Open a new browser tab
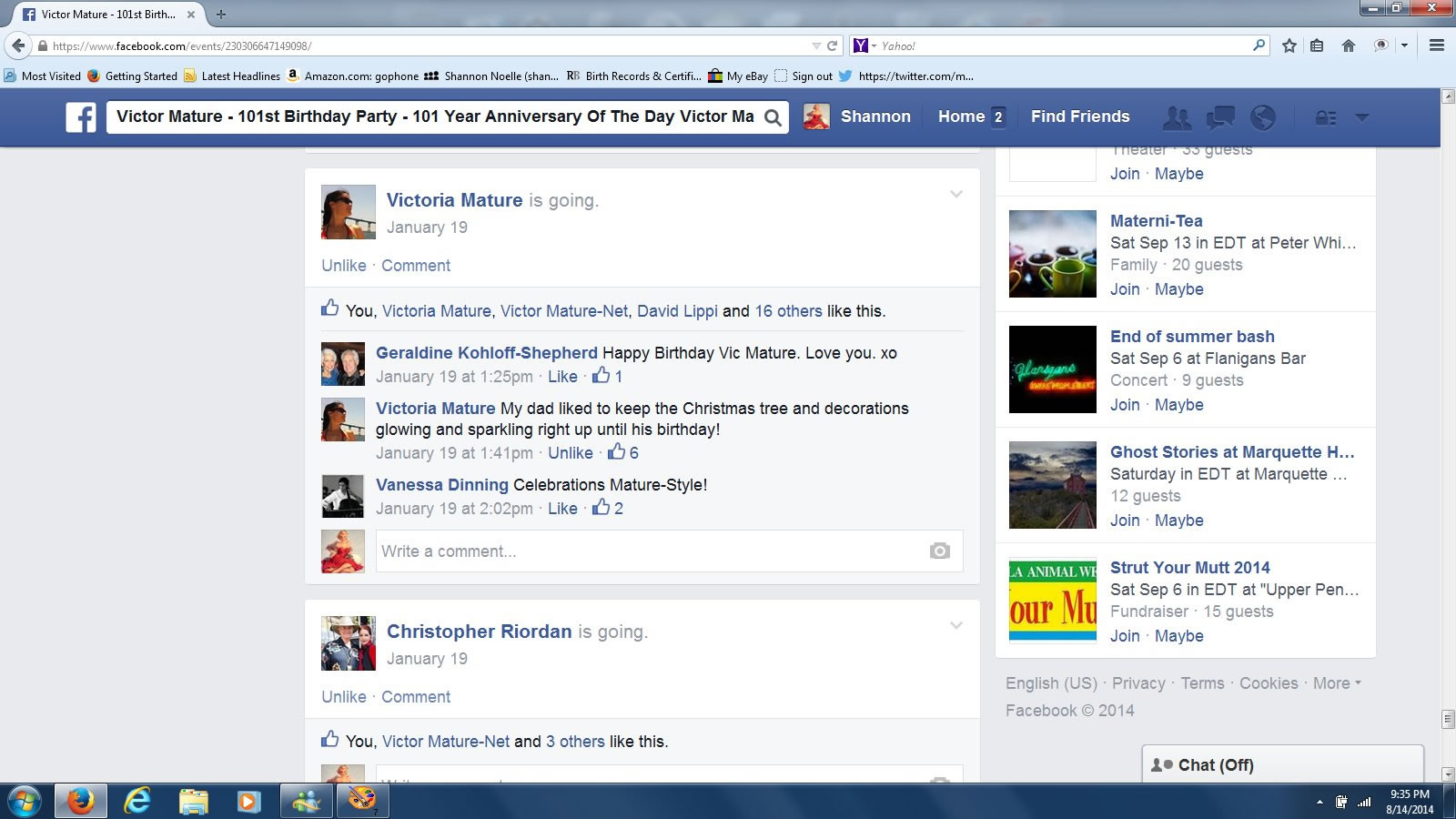This screenshot has width=1456, height=819. click(x=220, y=14)
